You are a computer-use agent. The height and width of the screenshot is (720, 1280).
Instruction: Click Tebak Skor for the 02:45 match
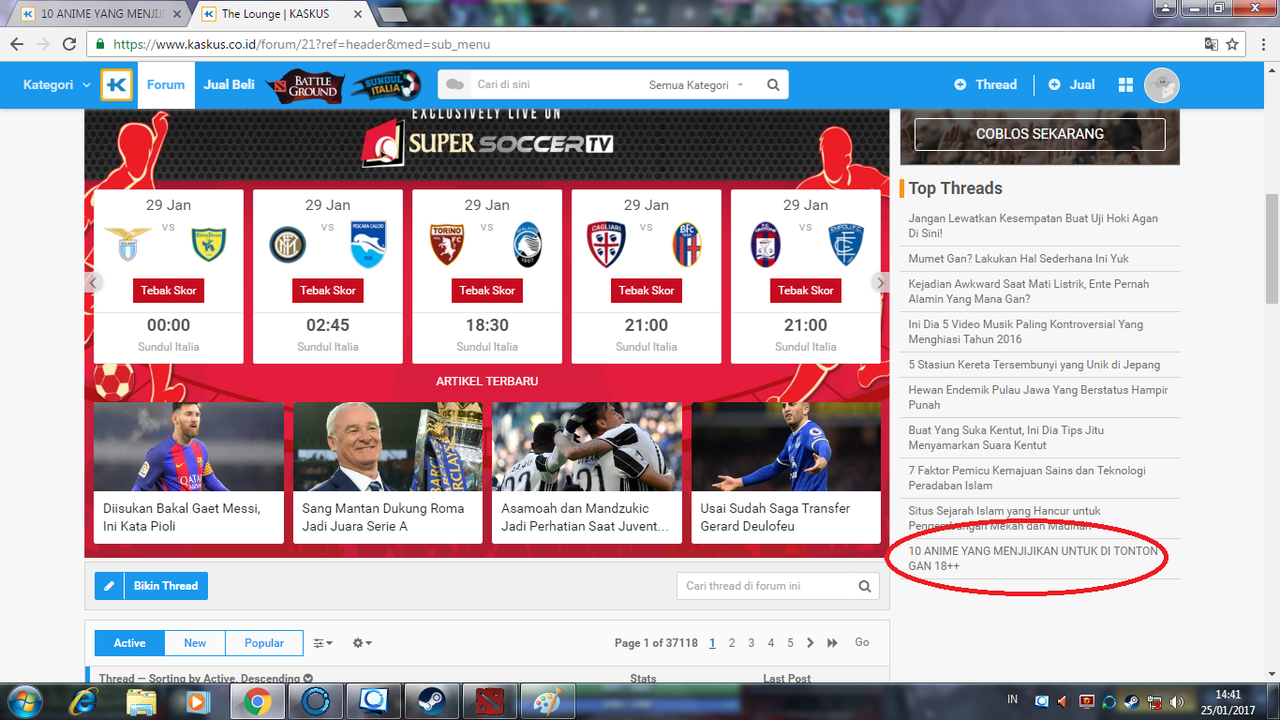(328, 290)
